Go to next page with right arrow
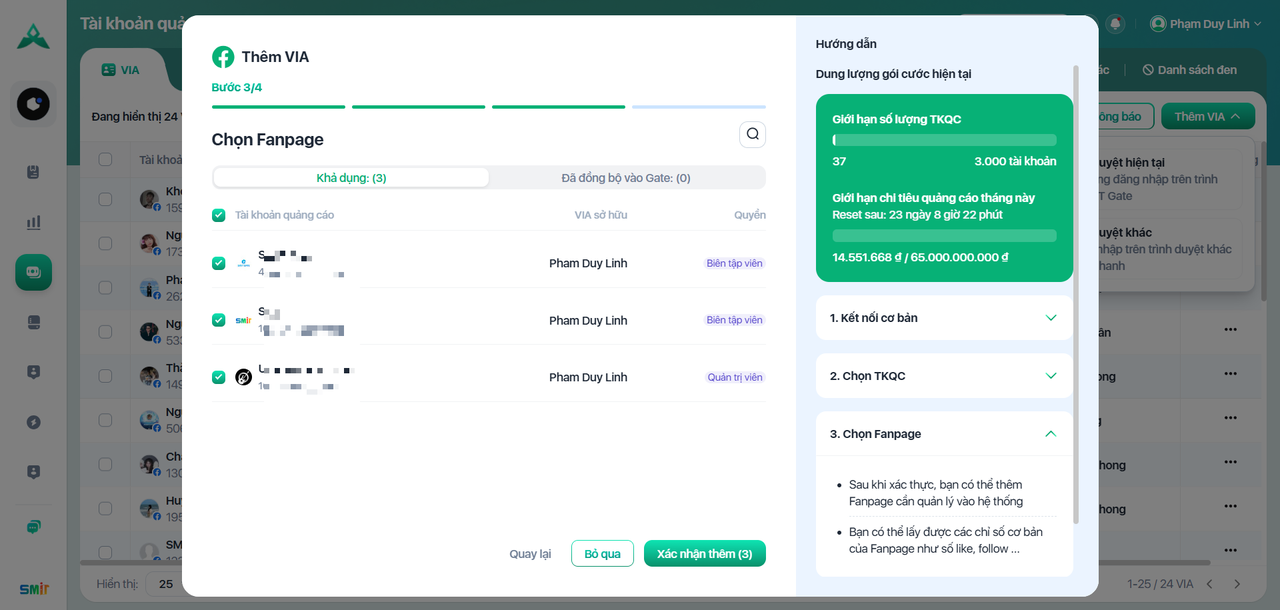This screenshot has height=610, width=1280. coord(1237,584)
